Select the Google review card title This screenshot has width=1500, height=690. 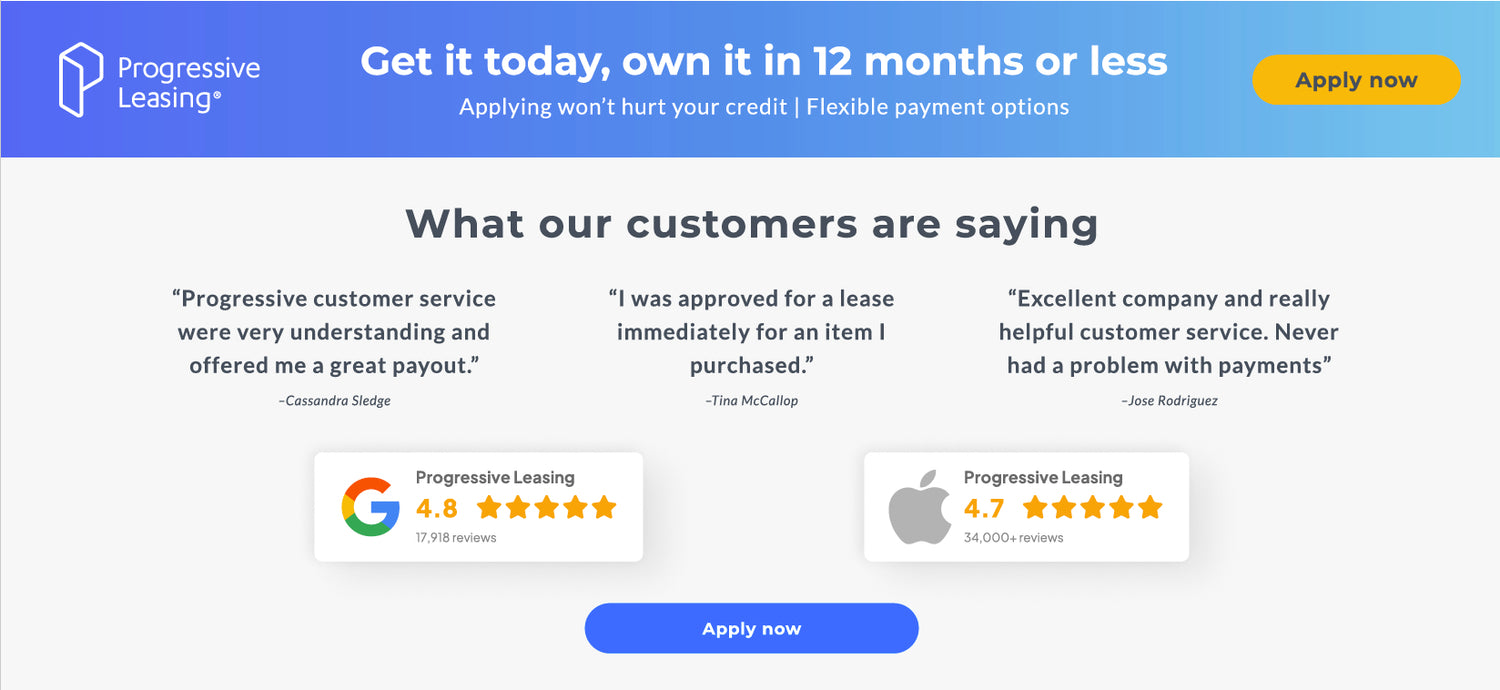pos(495,478)
